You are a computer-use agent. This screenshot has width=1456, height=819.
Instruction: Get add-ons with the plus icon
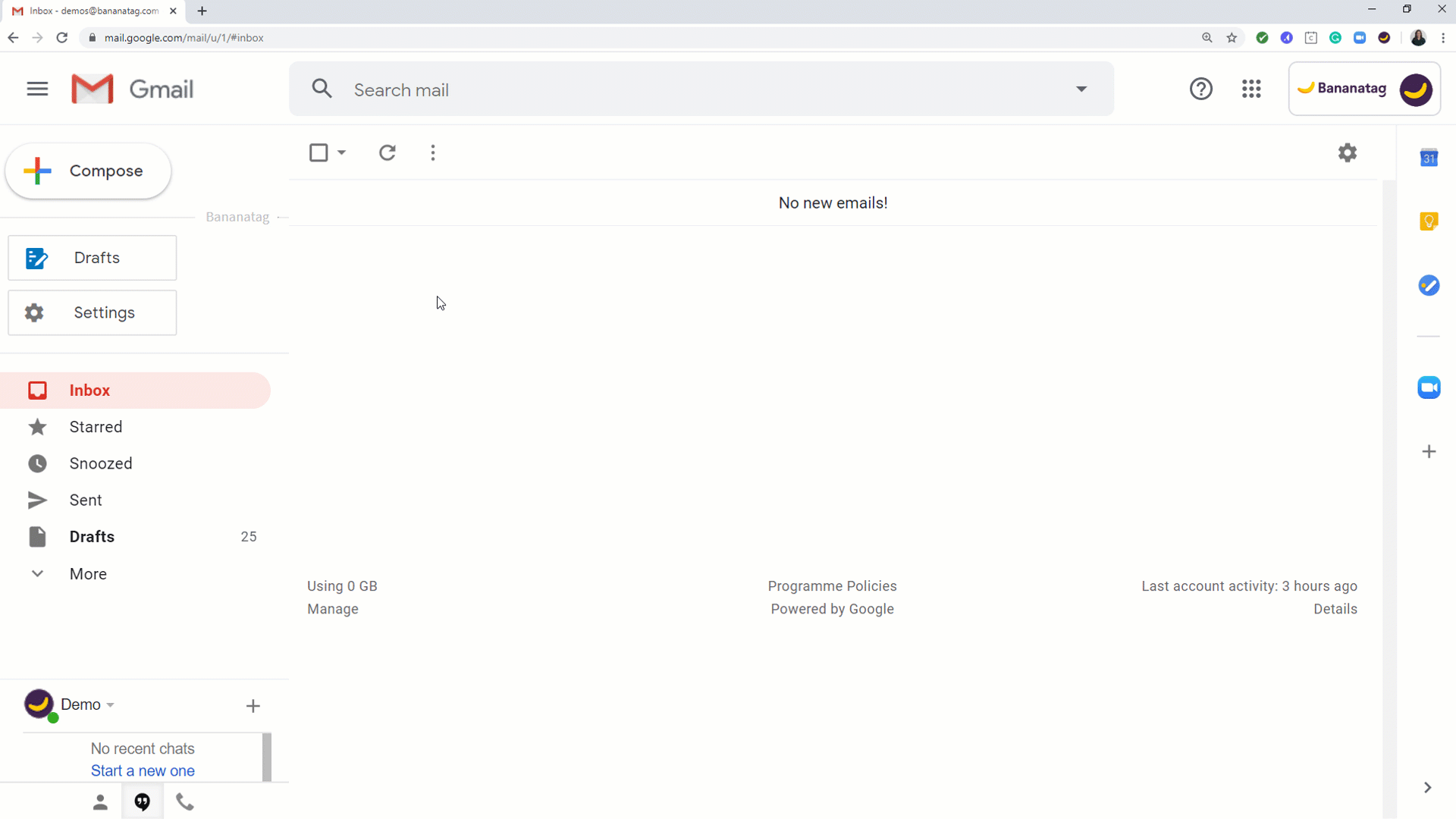tap(1429, 452)
